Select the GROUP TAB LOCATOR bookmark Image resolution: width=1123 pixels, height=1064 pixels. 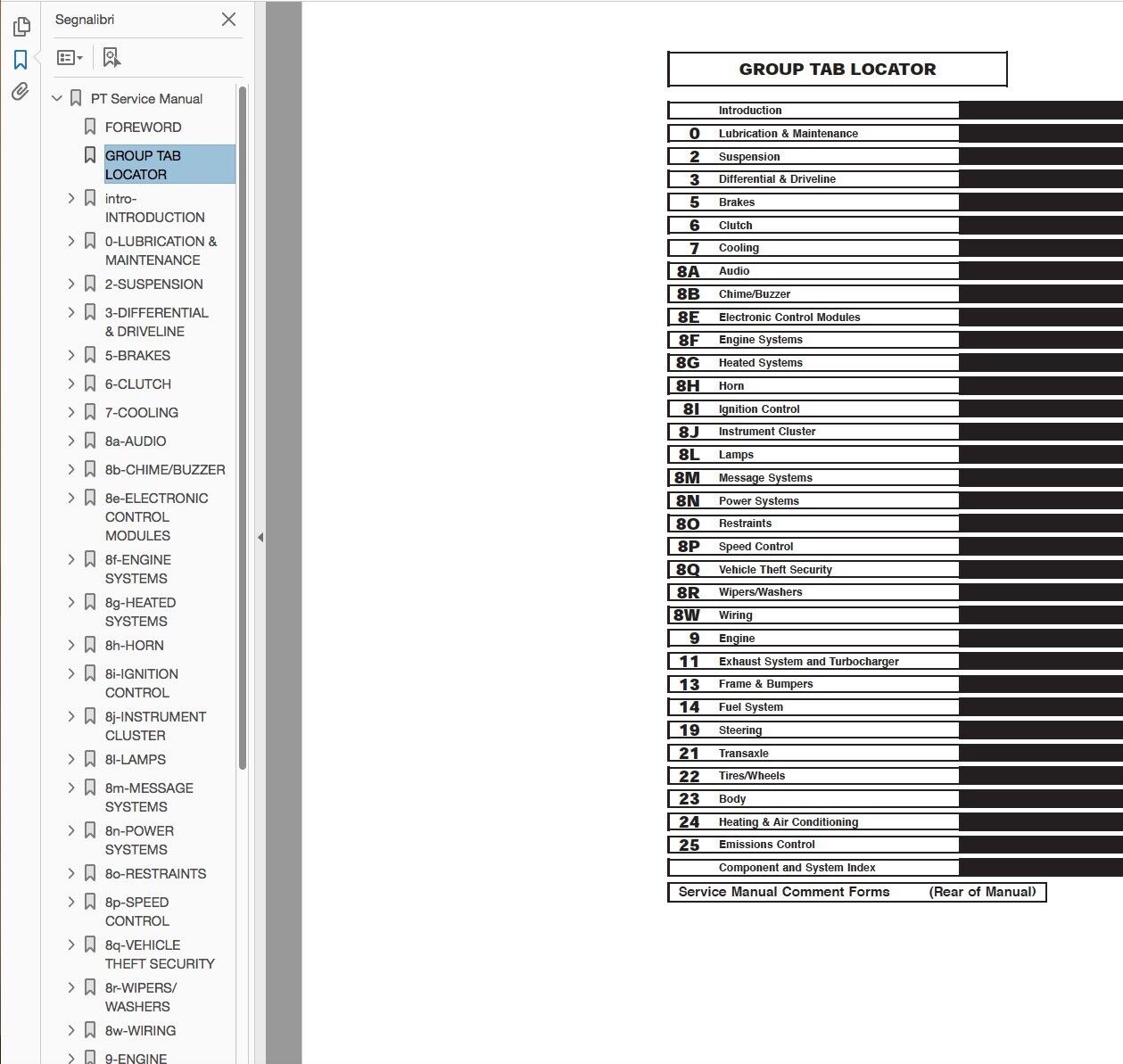point(143,165)
